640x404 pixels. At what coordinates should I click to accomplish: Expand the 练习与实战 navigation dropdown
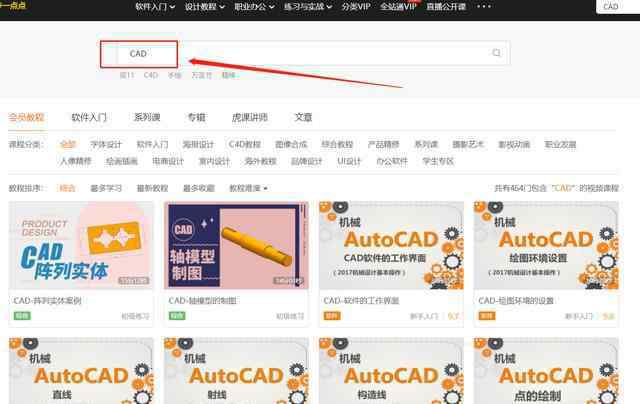click(x=308, y=7)
